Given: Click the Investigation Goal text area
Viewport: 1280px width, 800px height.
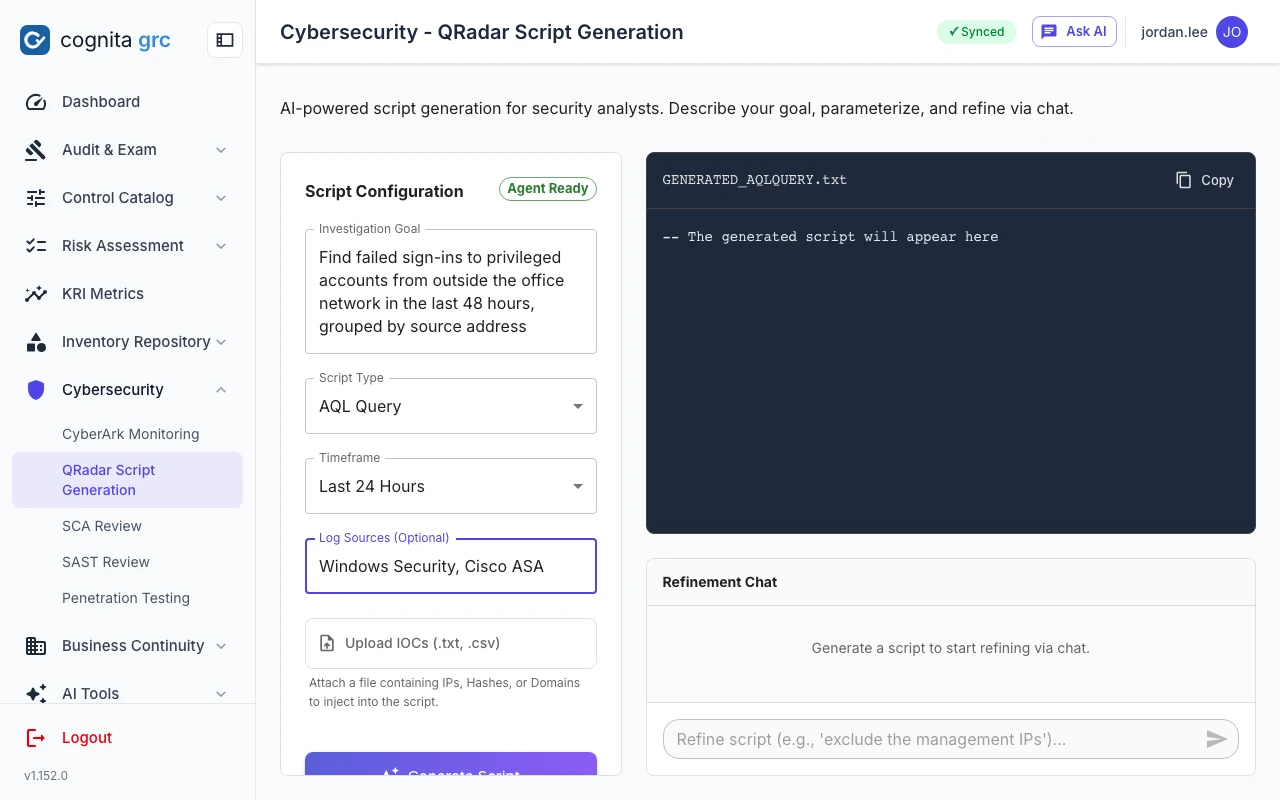Looking at the screenshot, I should [451, 292].
